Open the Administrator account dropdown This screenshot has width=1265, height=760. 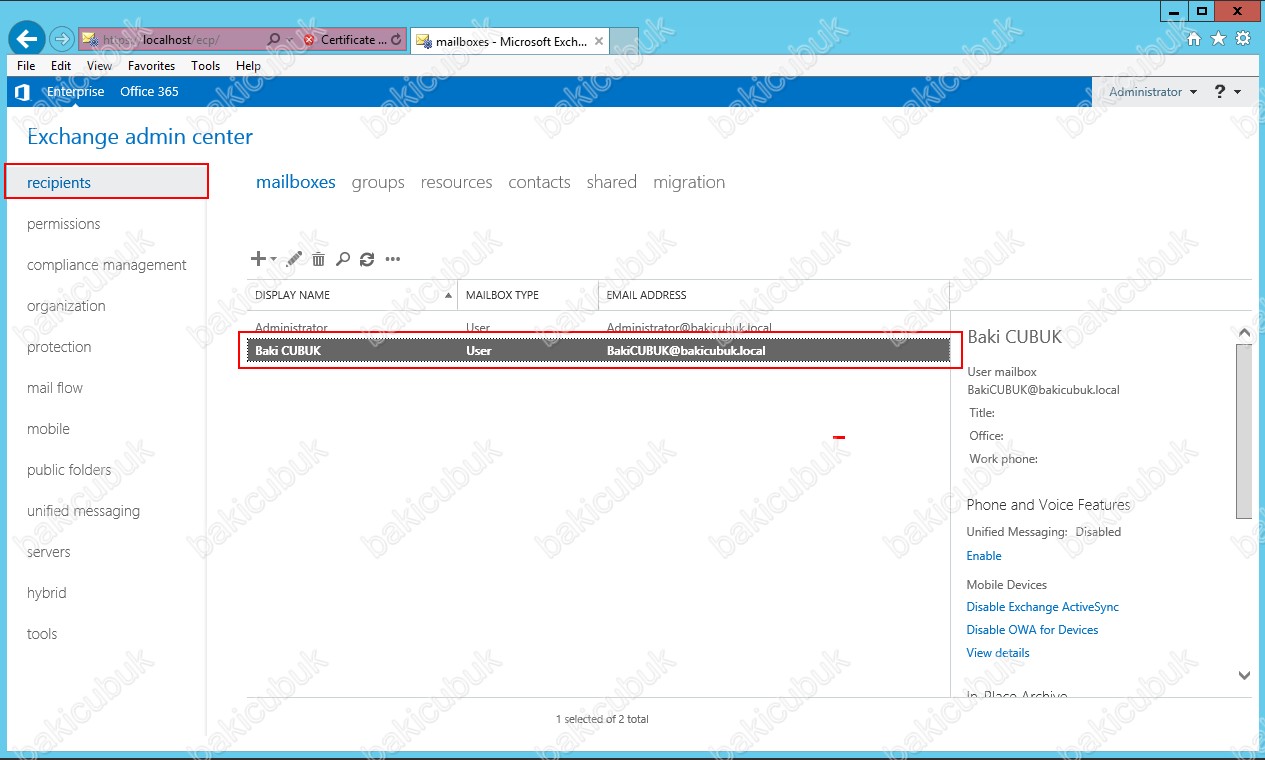(1153, 92)
